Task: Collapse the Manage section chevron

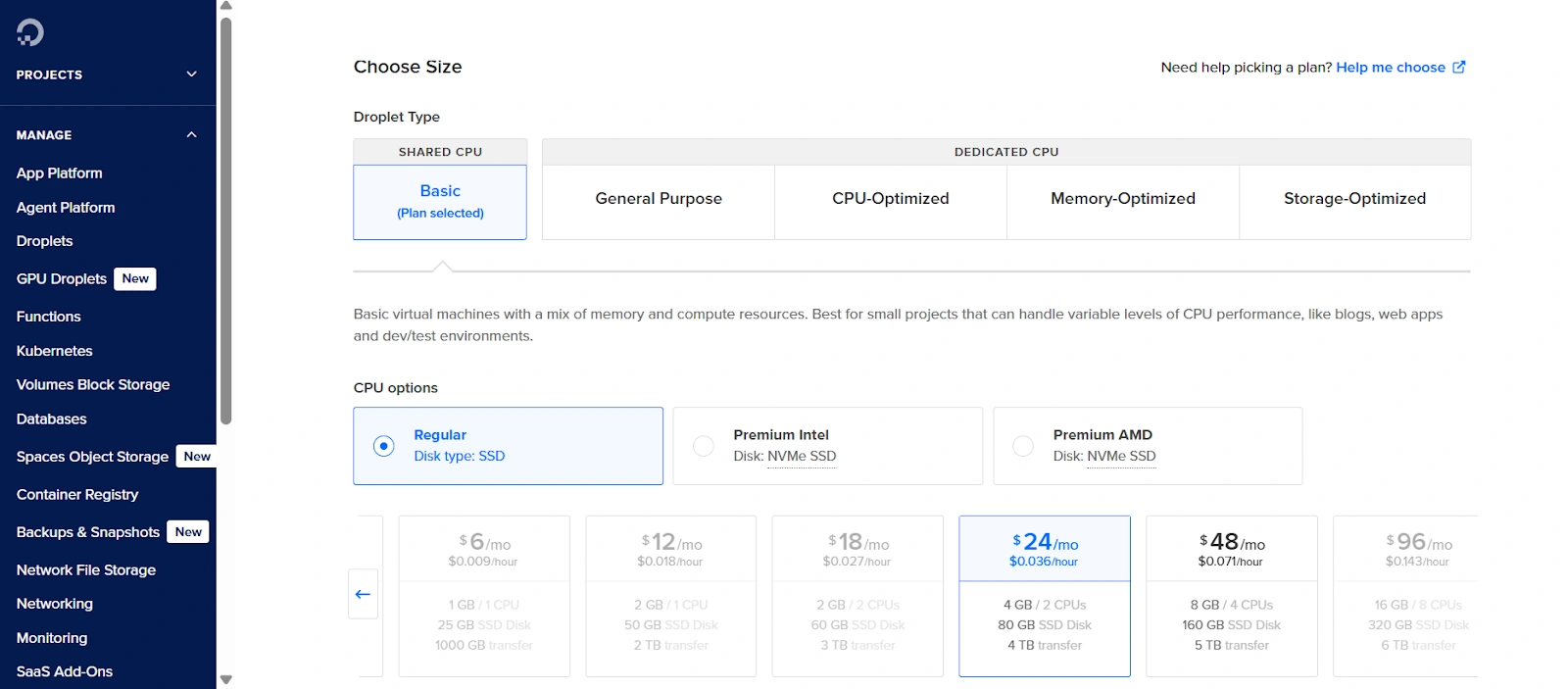Action: pos(192,135)
